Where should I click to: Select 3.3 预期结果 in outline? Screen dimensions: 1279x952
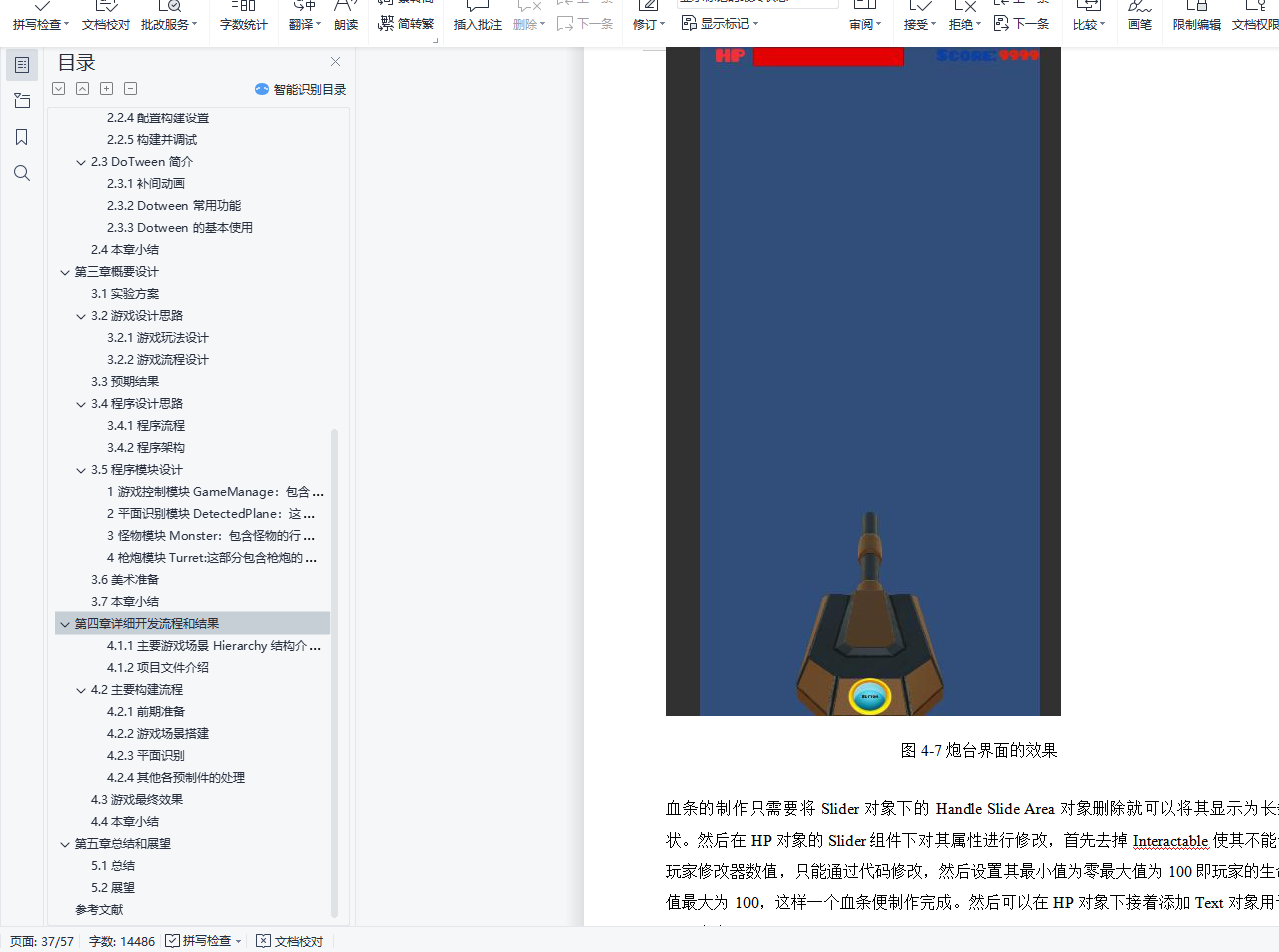[125, 382]
